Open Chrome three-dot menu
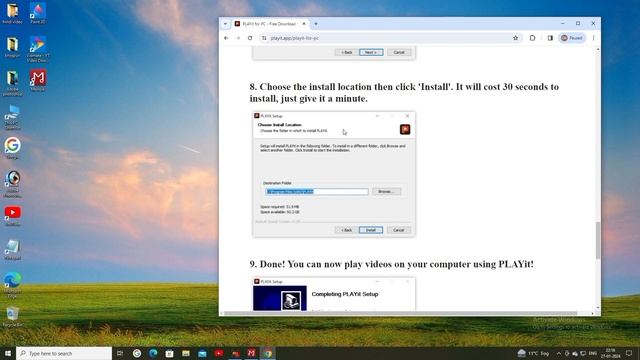Image resolution: width=640 pixels, height=360 pixels. (593, 38)
